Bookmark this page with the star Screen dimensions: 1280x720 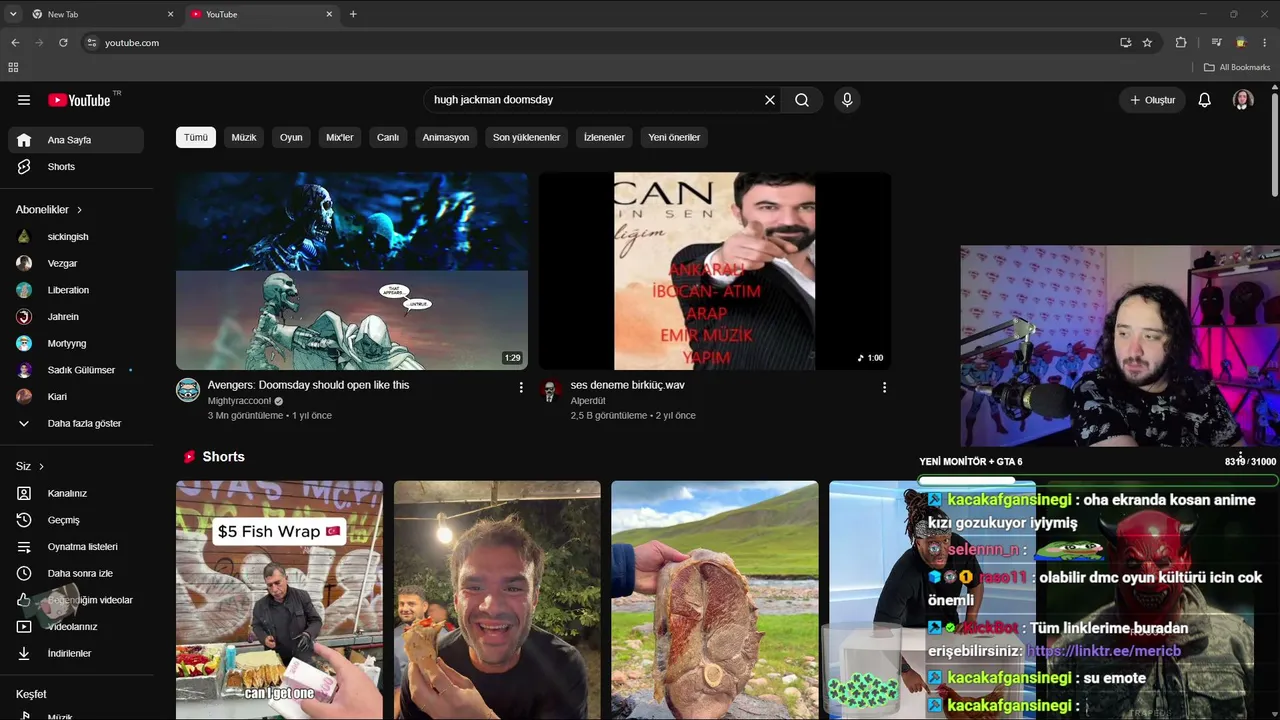(x=1147, y=43)
